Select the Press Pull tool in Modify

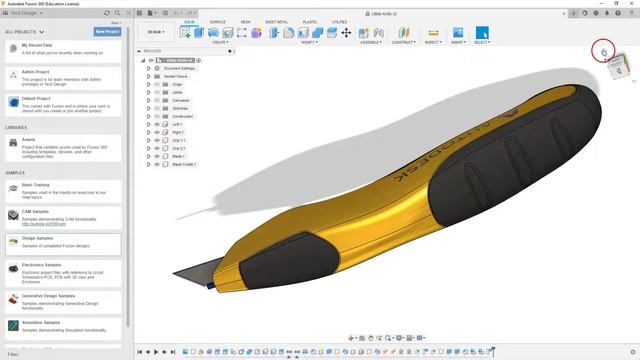point(274,33)
